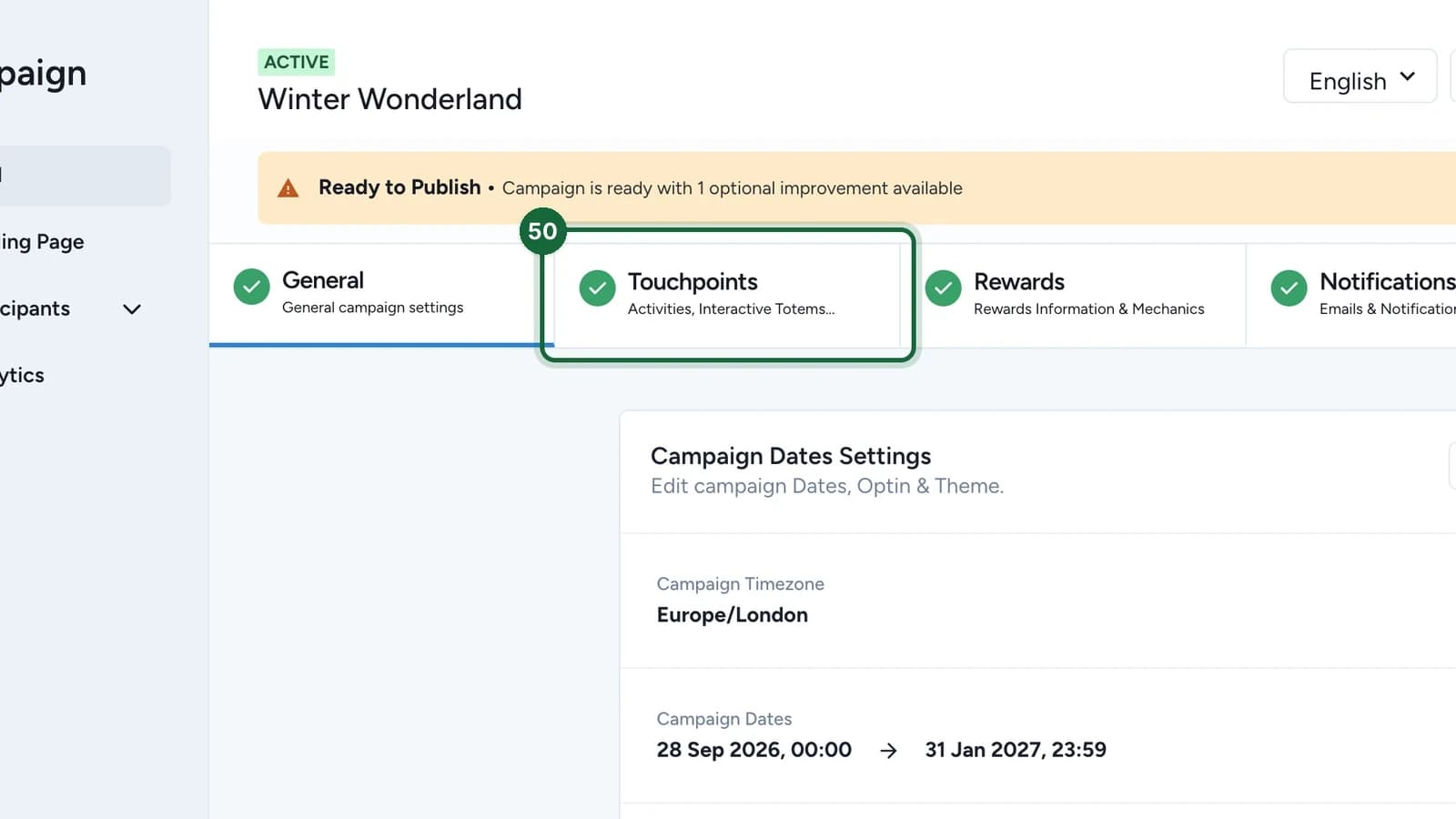Click the Winter Wonderland campaign title
The width and height of the screenshot is (1456, 819).
[389, 99]
